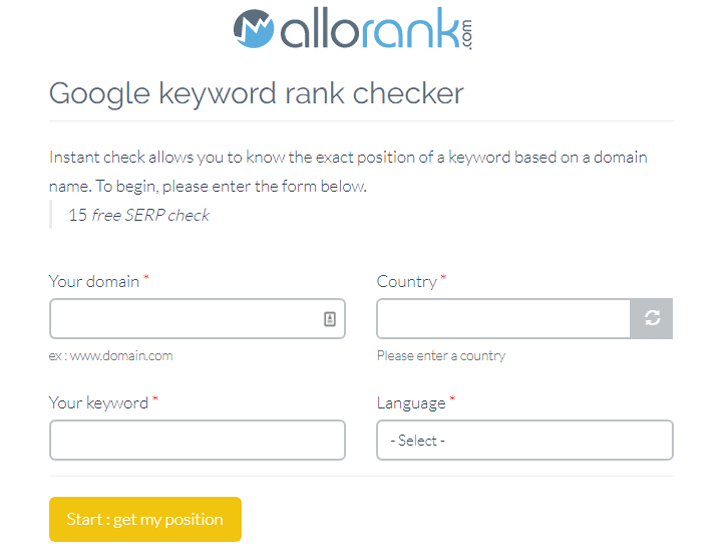Image resolution: width=724 pixels, height=557 pixels.
Task: Click the autofill contact icon in domain field
Action: click(330, 319)
